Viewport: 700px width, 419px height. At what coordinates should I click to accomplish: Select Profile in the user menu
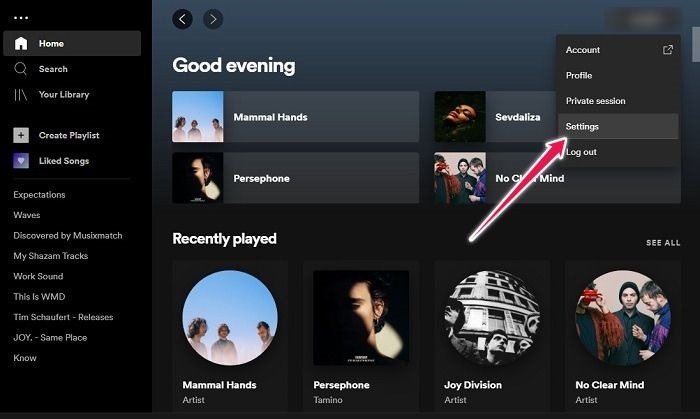(618, 75)
